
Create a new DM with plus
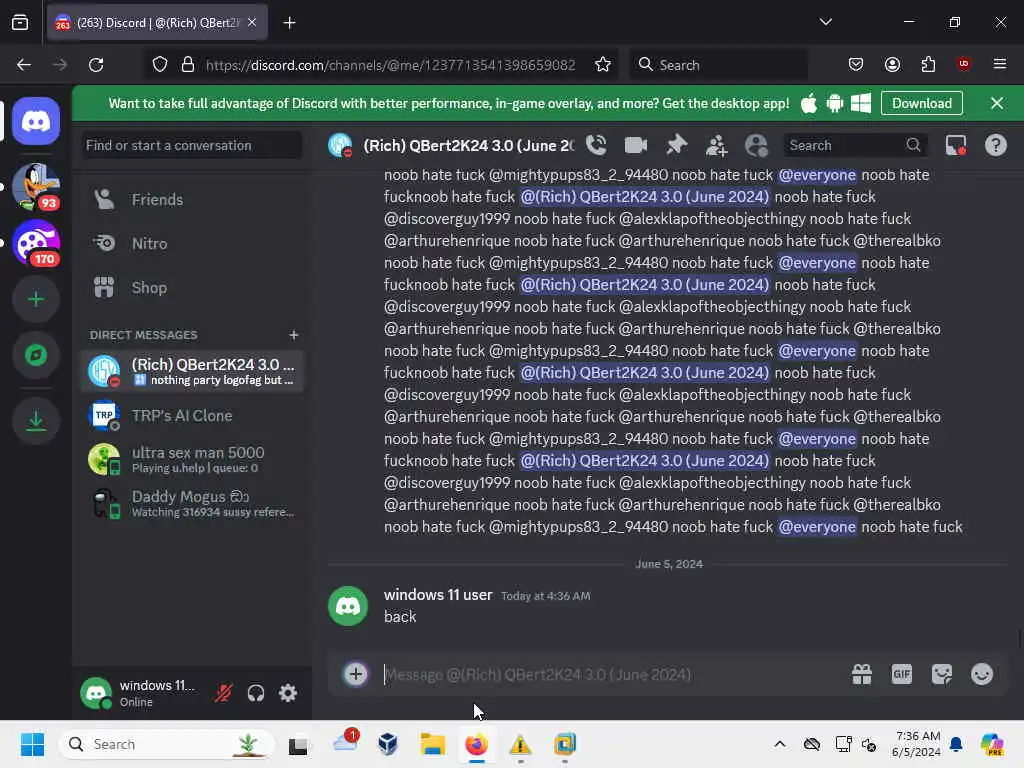(294, 335)
